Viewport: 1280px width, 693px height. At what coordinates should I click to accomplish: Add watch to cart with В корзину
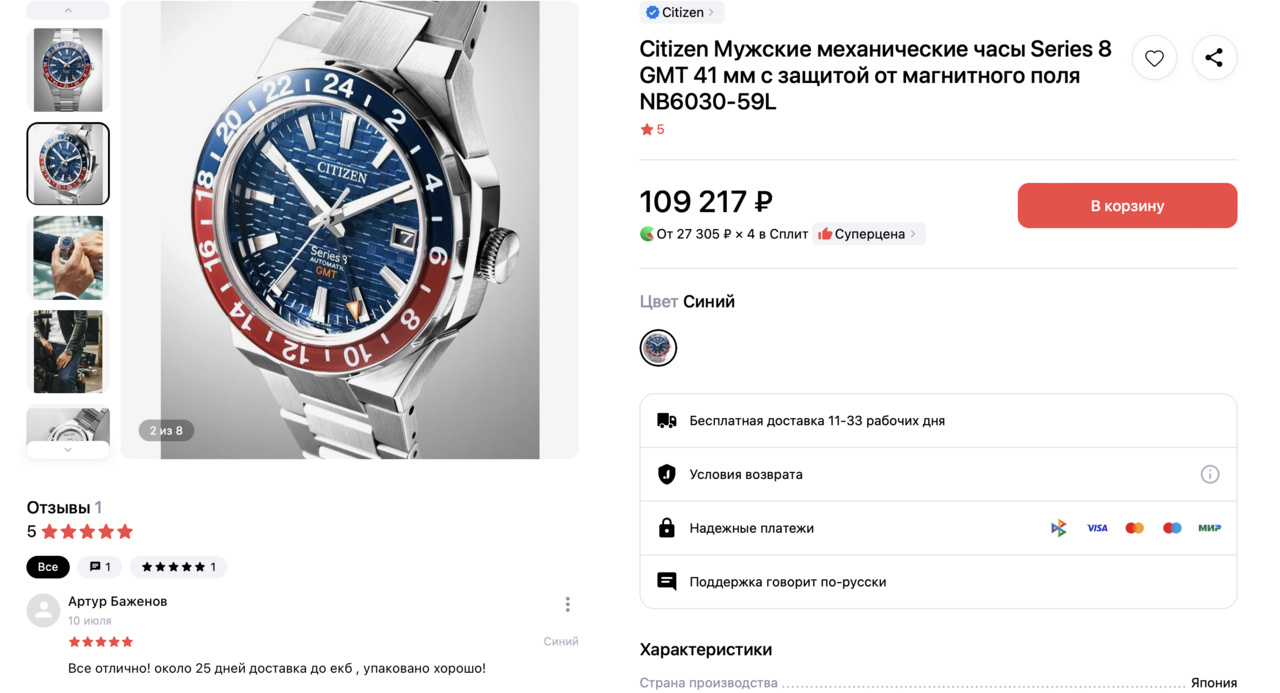click(x=1127, y=205)
